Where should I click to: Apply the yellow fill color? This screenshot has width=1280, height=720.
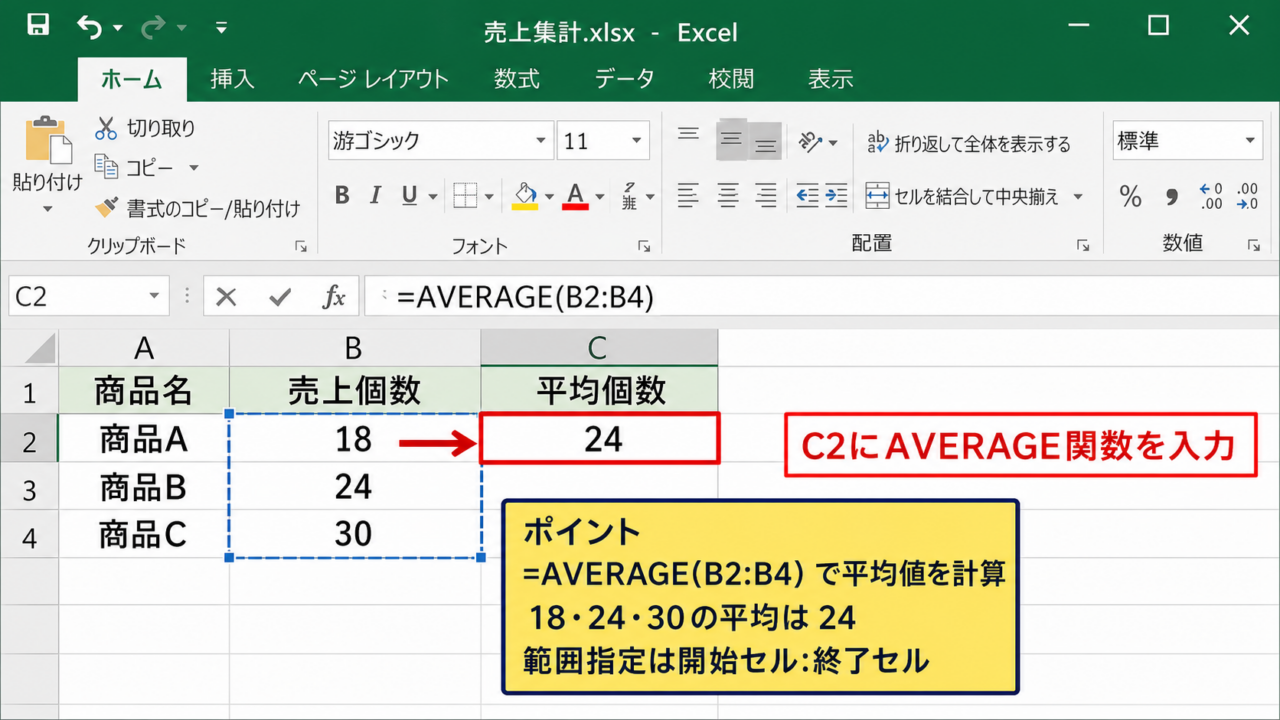click(x=526, y=196)
